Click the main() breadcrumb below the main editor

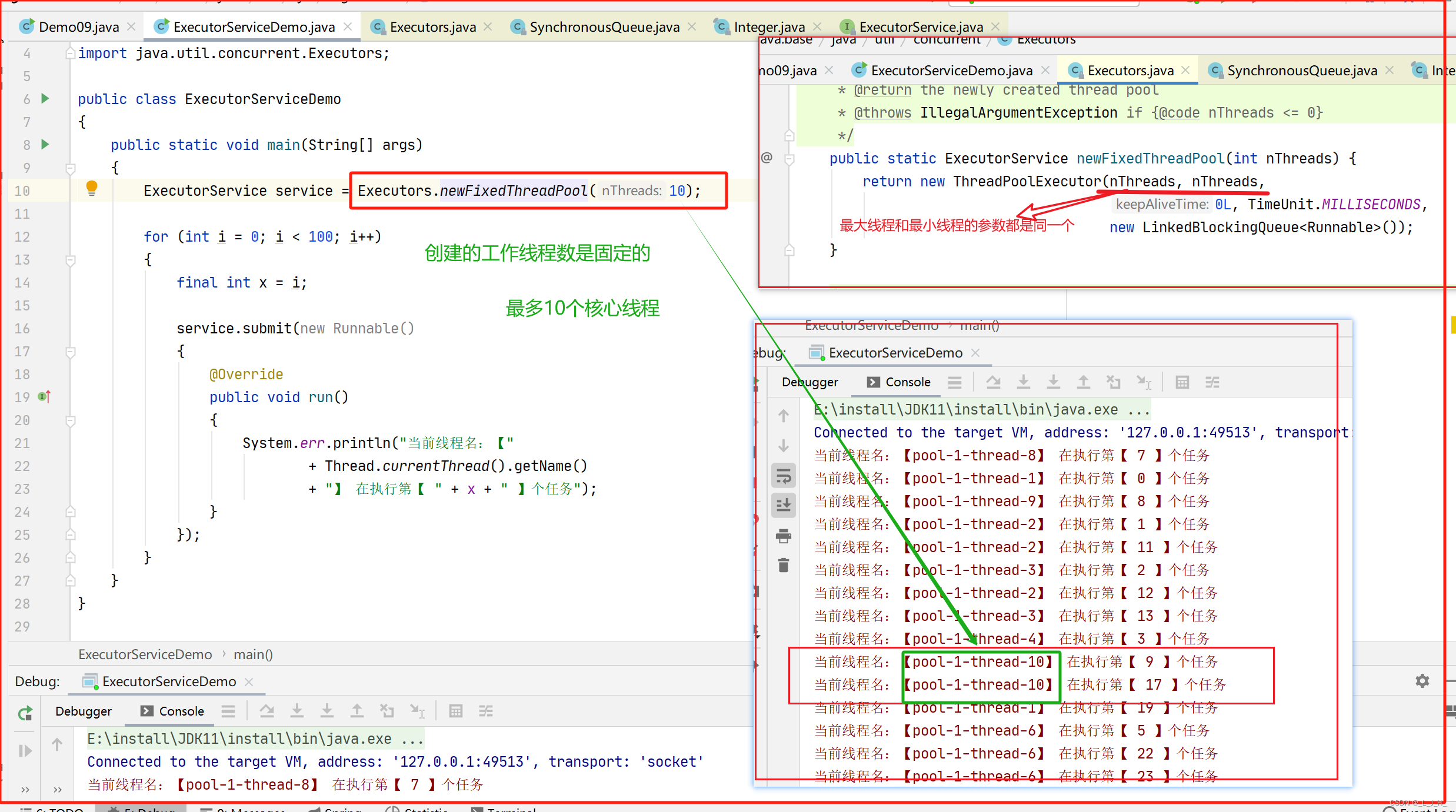tap(253, 654)
